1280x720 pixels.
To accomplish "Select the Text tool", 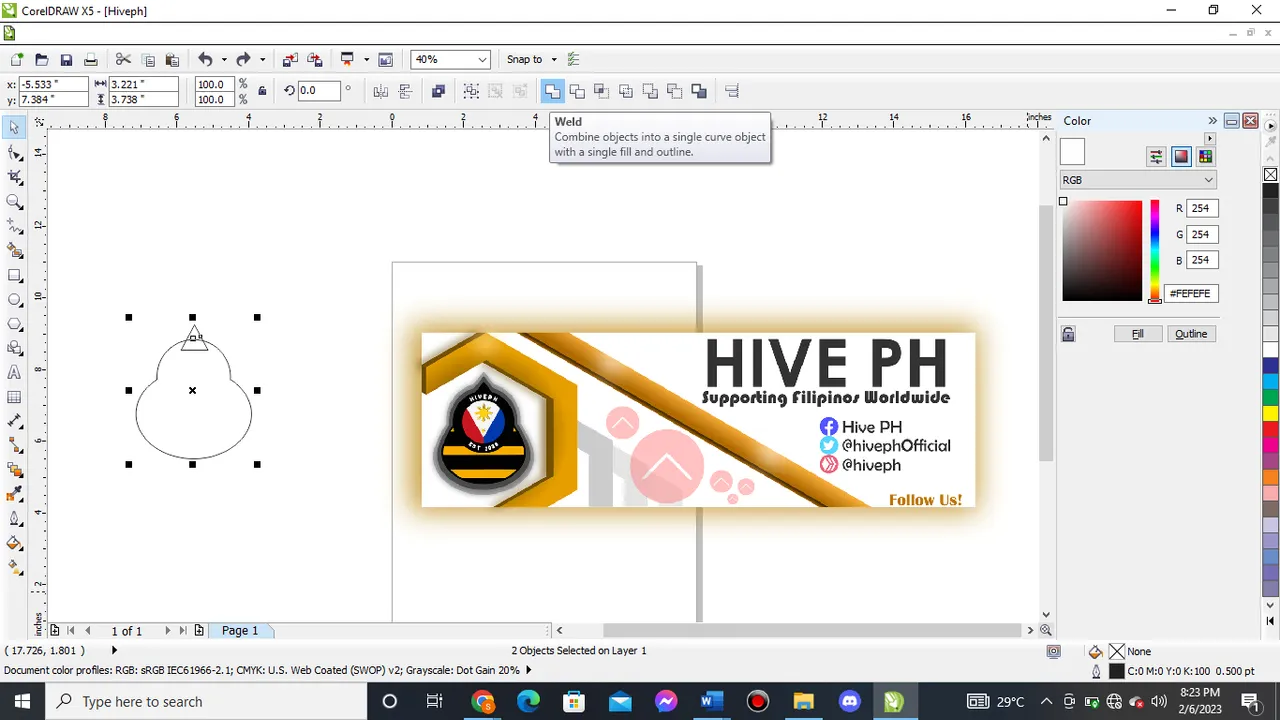I will tap(14, 372).
